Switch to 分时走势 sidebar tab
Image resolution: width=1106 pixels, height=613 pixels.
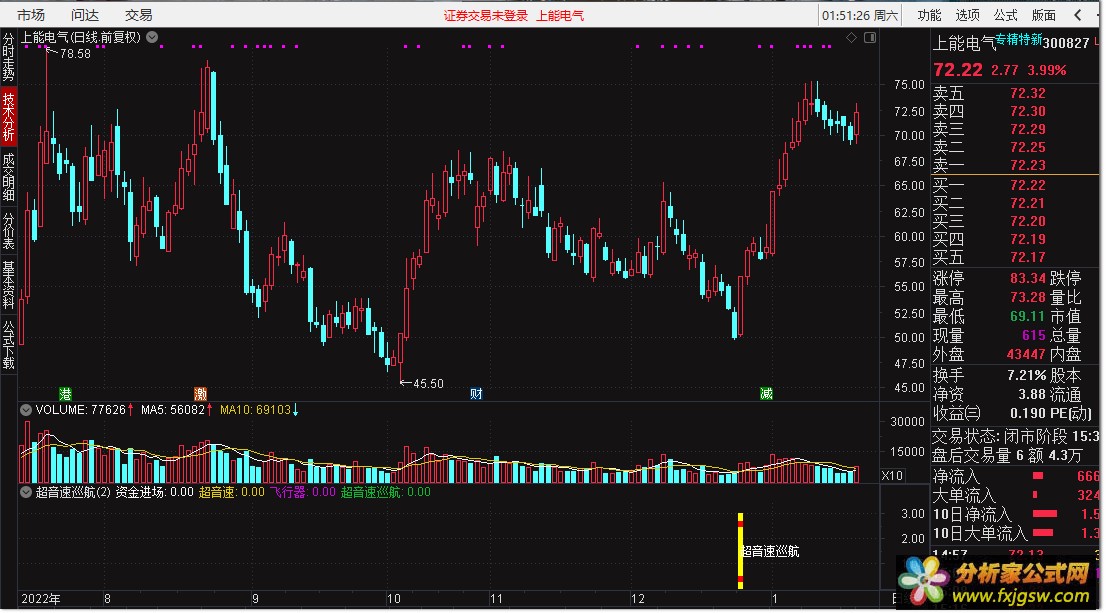pos(8,57)
